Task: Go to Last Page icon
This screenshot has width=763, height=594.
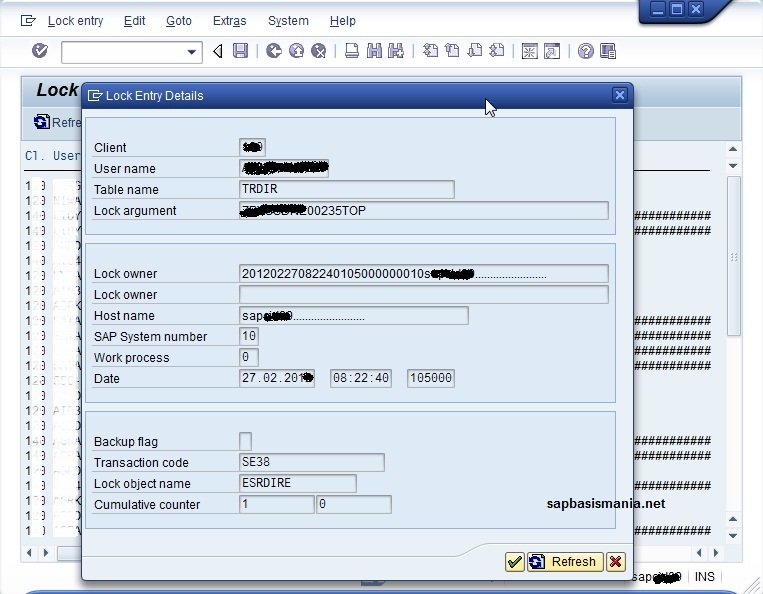Action: [x=497, y=51]
